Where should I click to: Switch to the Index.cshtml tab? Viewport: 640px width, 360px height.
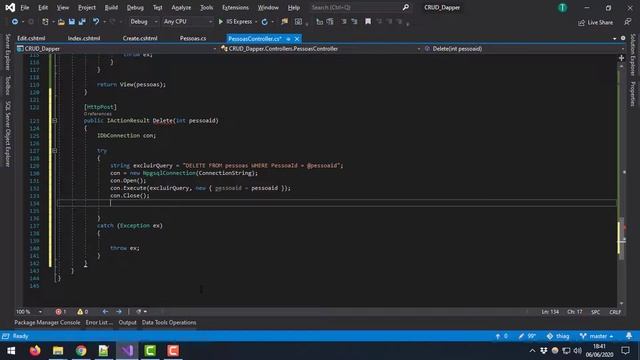(84, 38)
